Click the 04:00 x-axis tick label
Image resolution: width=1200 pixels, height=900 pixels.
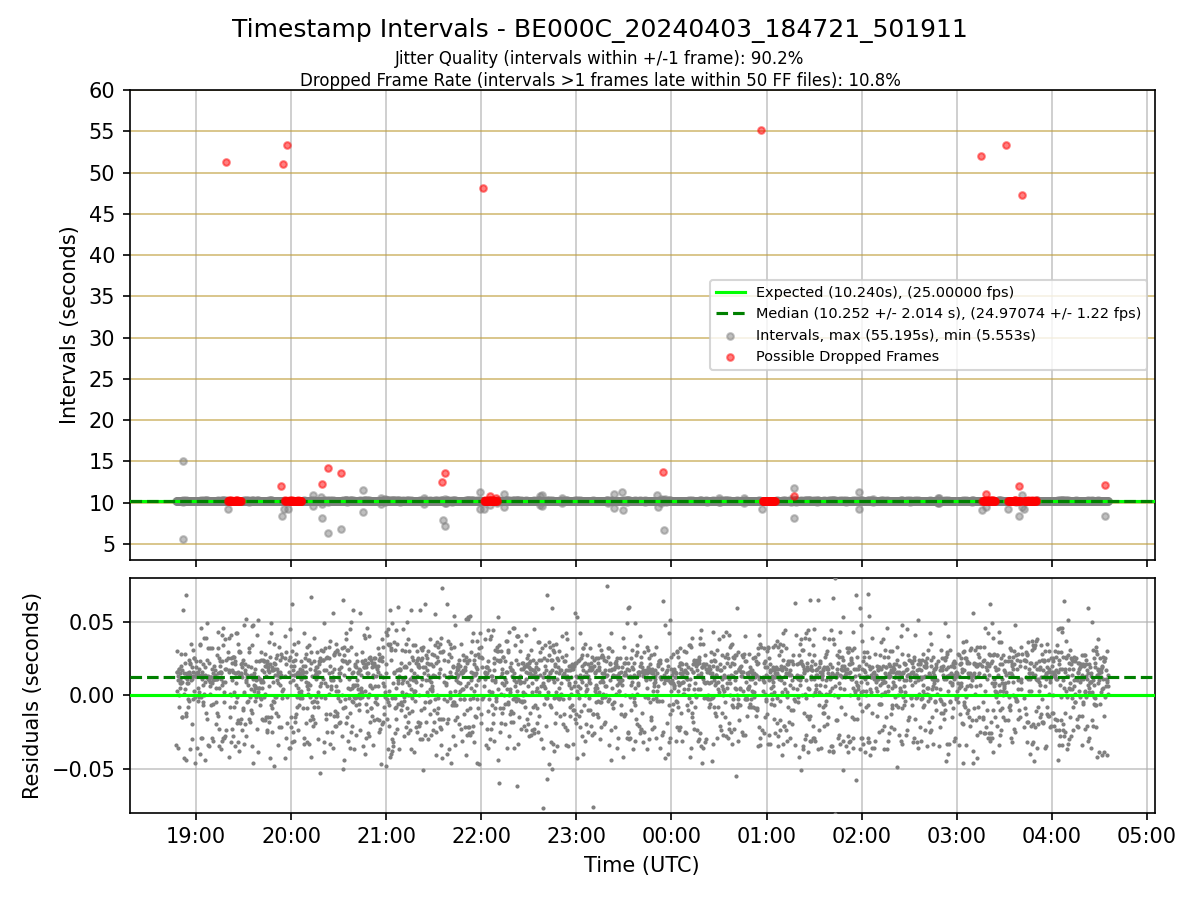tap(1052, 834)
